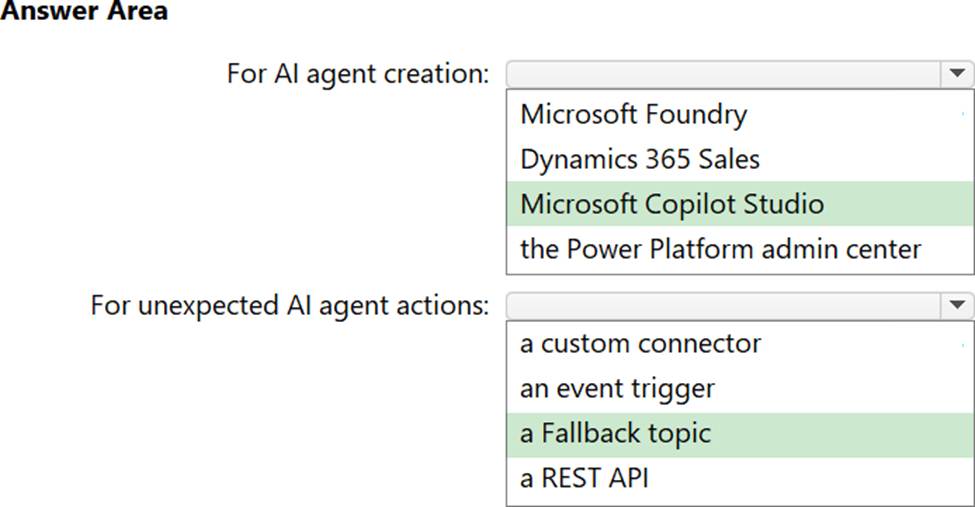Click the 'For unexpected AI agent actions:' label

[290, 305]
